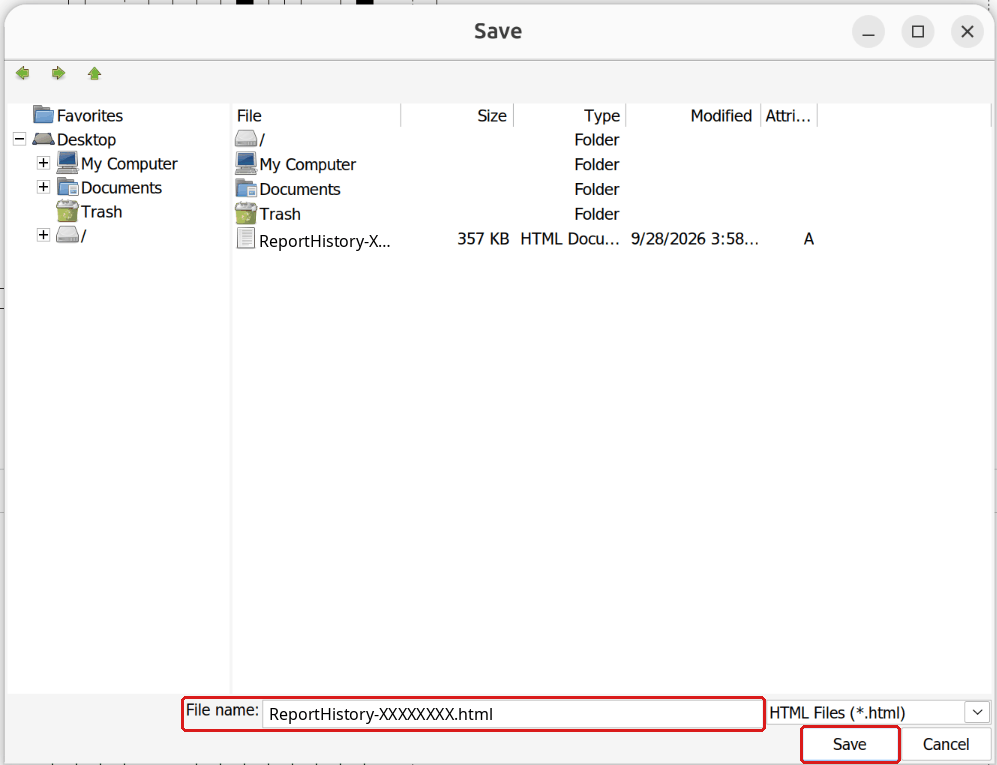Open the HTML Files type dropdown
Image resolution: width=997 pixels, height=765 pixels.
tap(977, 712)
